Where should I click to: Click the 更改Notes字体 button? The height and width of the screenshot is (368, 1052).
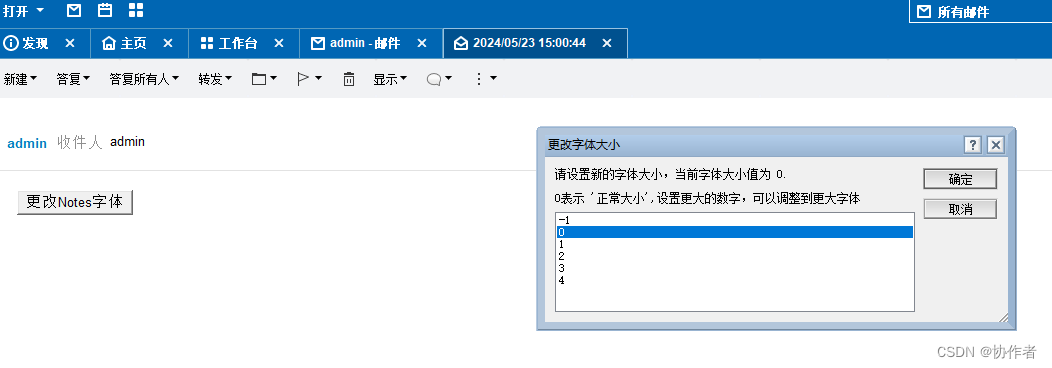coord(74,202)
